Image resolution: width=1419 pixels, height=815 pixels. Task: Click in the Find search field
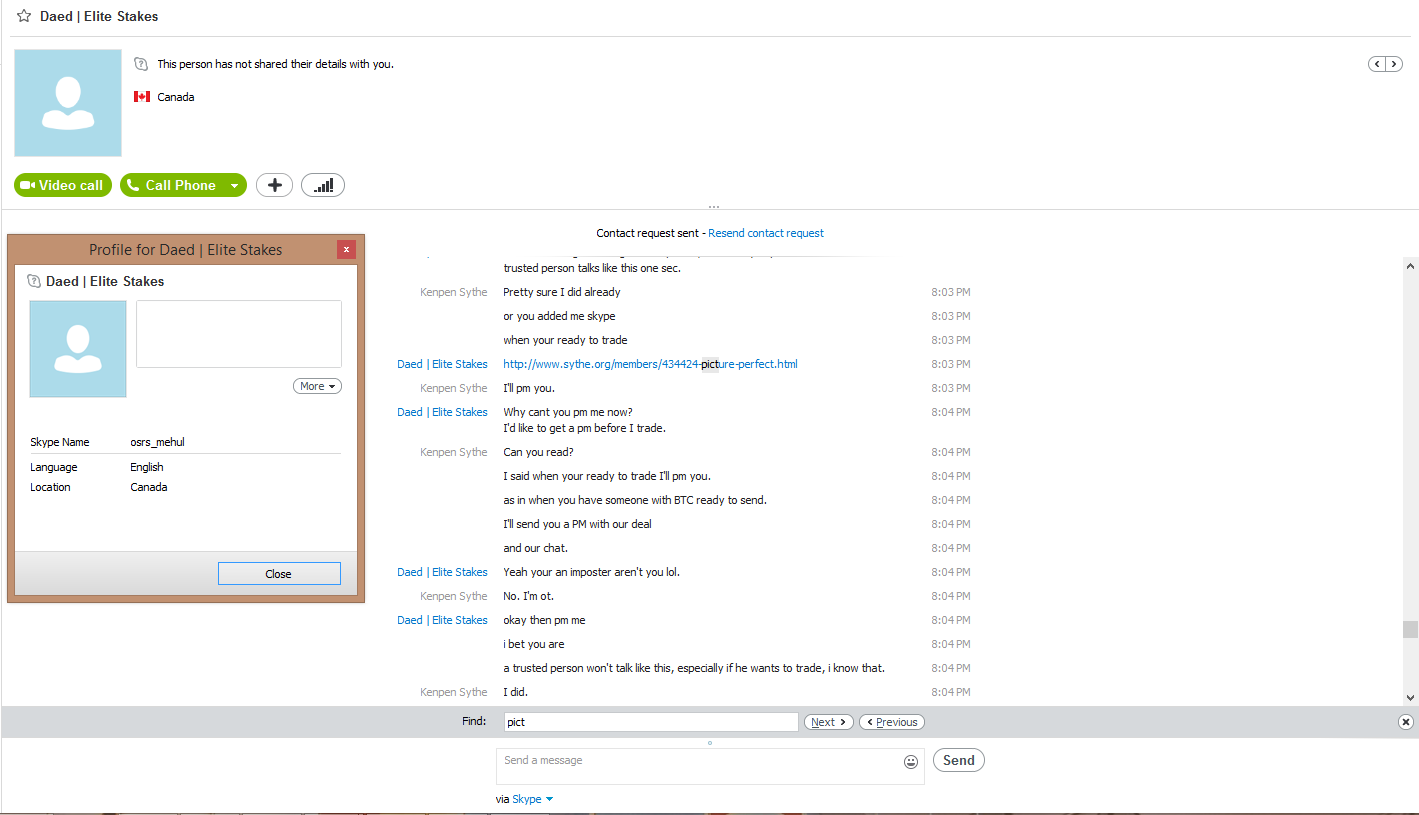(x=650, y=722)
